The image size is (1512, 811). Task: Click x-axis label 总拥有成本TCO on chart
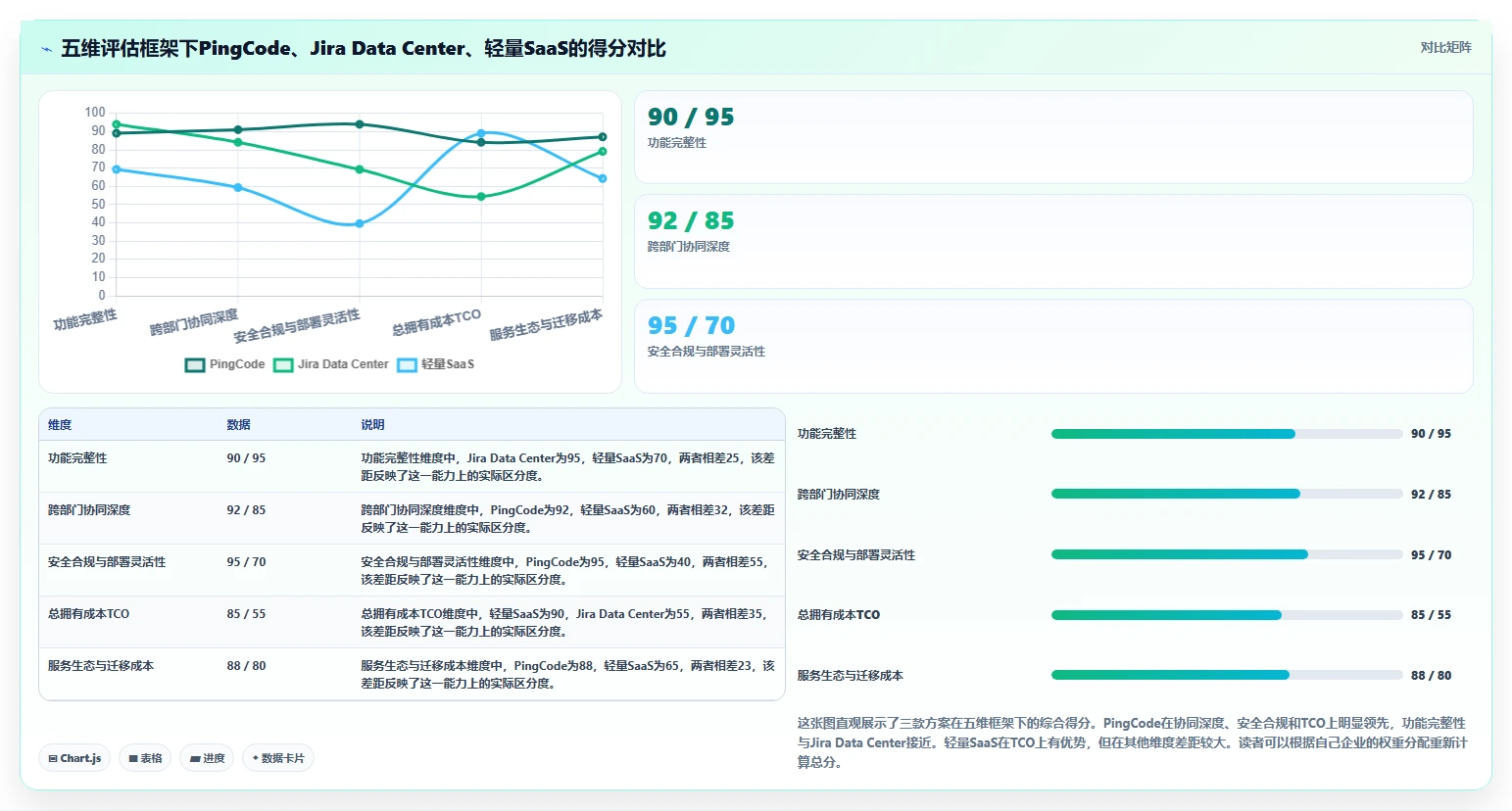pyautogui.click(x=437, y=322)
